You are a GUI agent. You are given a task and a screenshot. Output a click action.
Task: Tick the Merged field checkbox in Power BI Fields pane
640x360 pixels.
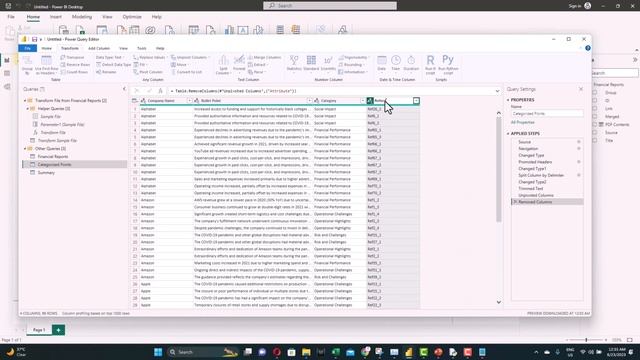click(x=595, y=116)
